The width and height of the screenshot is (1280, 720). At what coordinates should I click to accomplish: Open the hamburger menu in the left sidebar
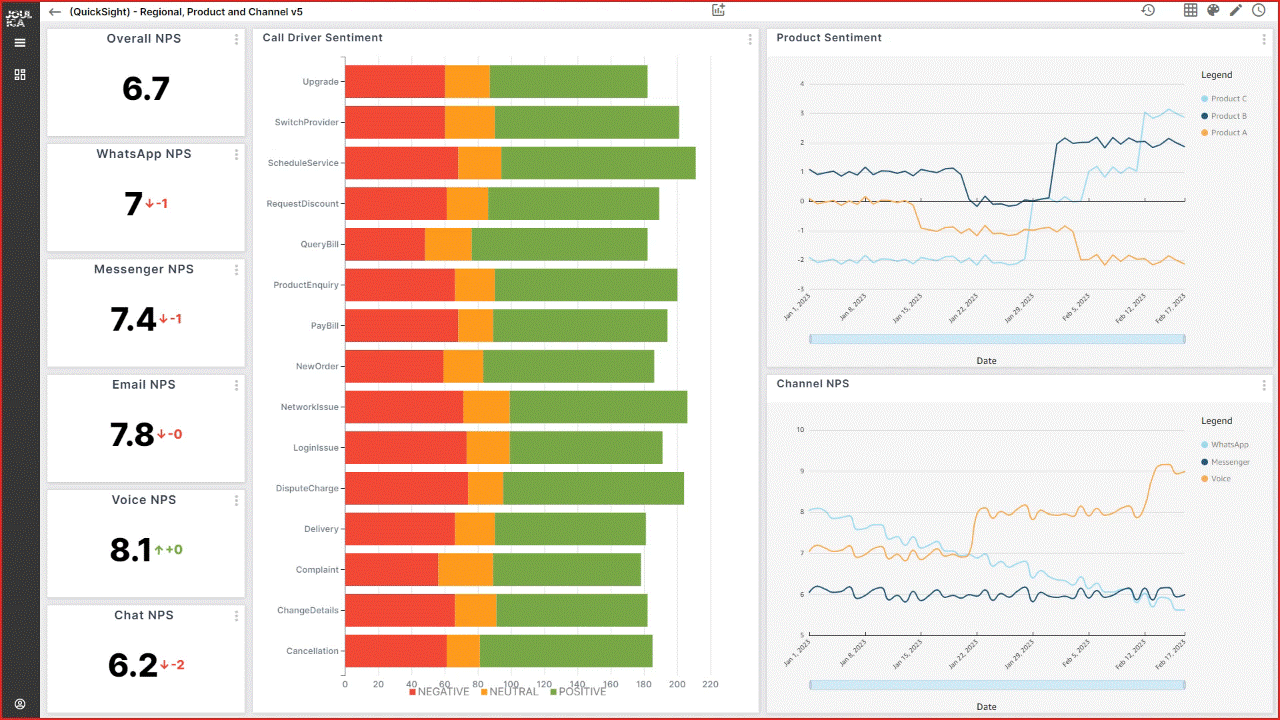point(19,42)
